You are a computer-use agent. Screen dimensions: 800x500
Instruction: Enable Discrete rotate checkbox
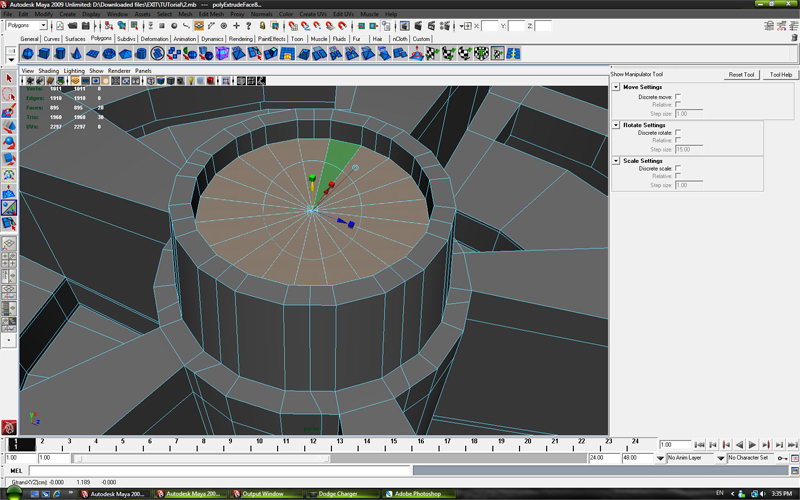pyautogui.click(x=678, y=132)
